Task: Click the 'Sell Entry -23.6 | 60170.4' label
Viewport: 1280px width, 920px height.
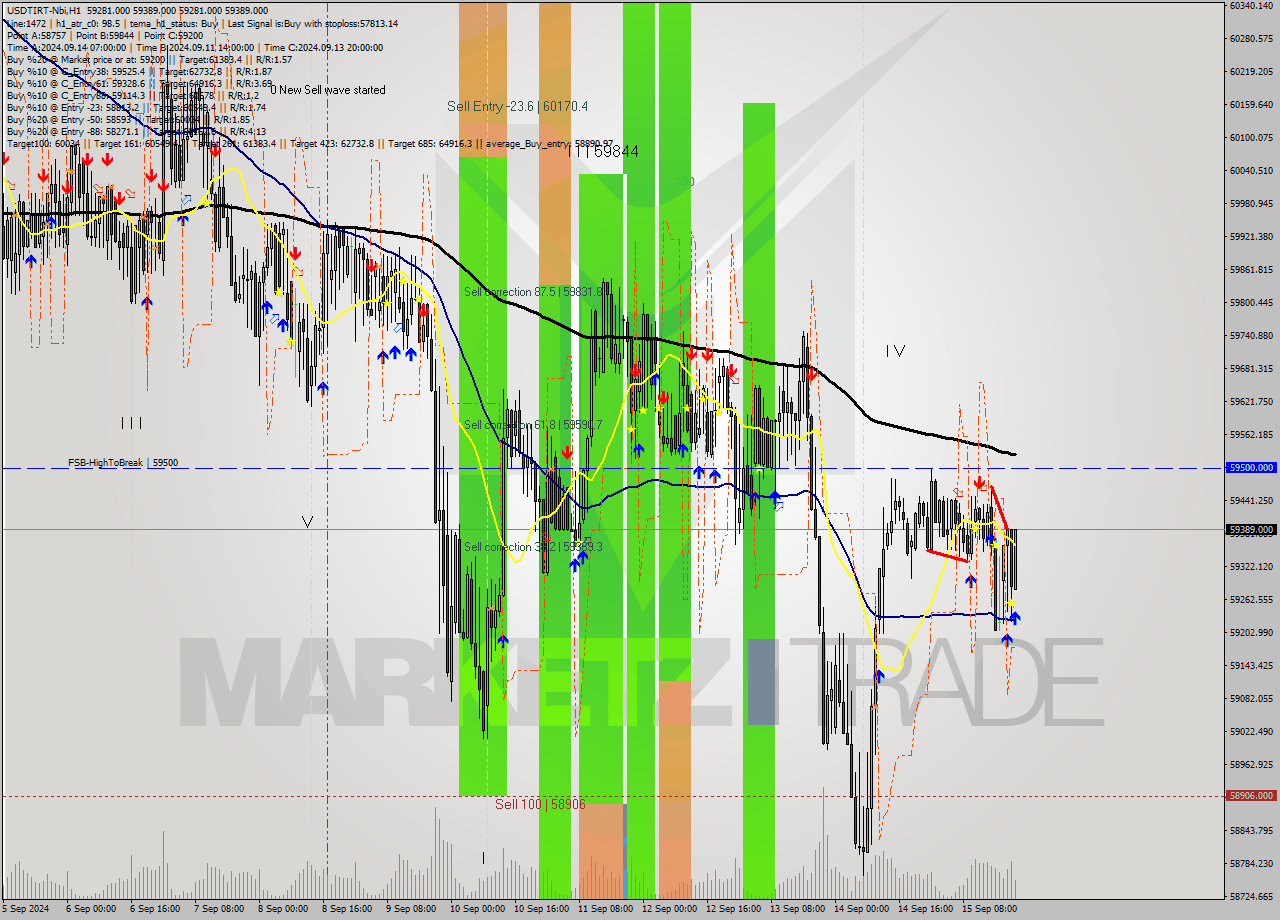Action: [x=518, y=106]
